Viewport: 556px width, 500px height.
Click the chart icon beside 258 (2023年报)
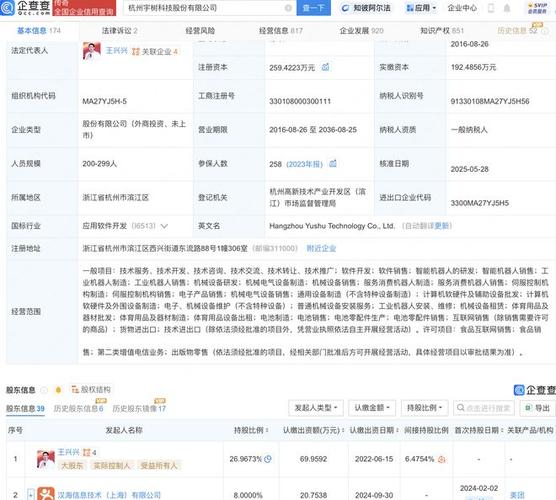point(333,163)
